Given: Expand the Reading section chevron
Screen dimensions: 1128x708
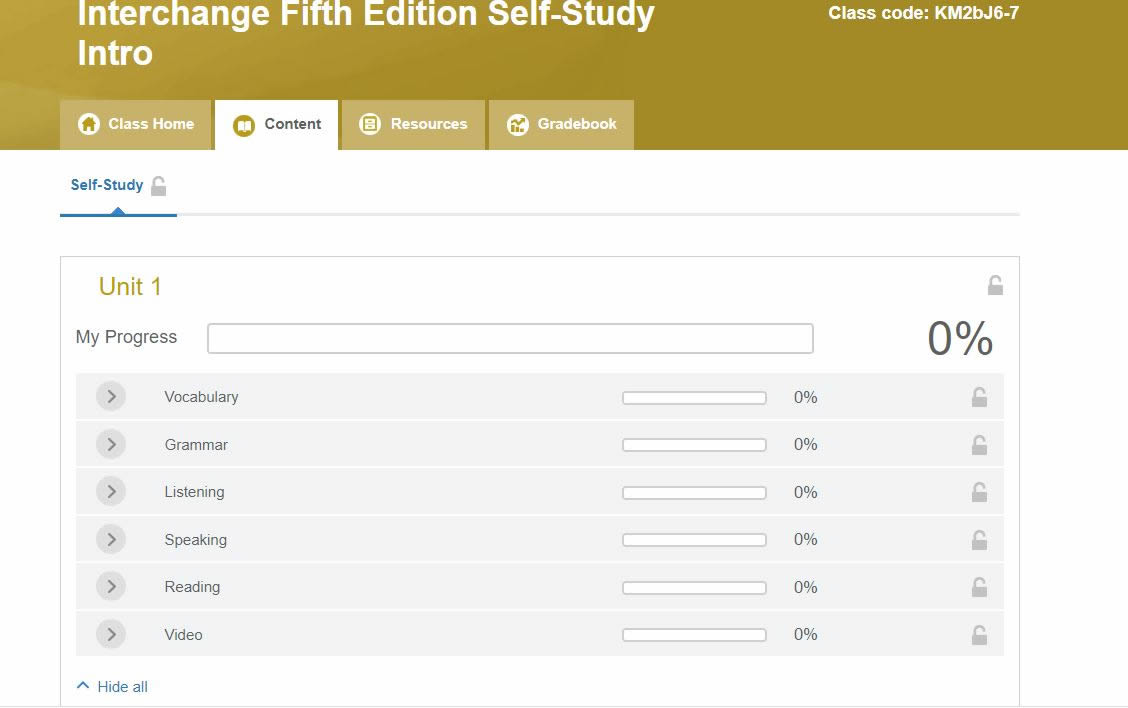Looking at the screenshot, I should (x=111, y=586).
